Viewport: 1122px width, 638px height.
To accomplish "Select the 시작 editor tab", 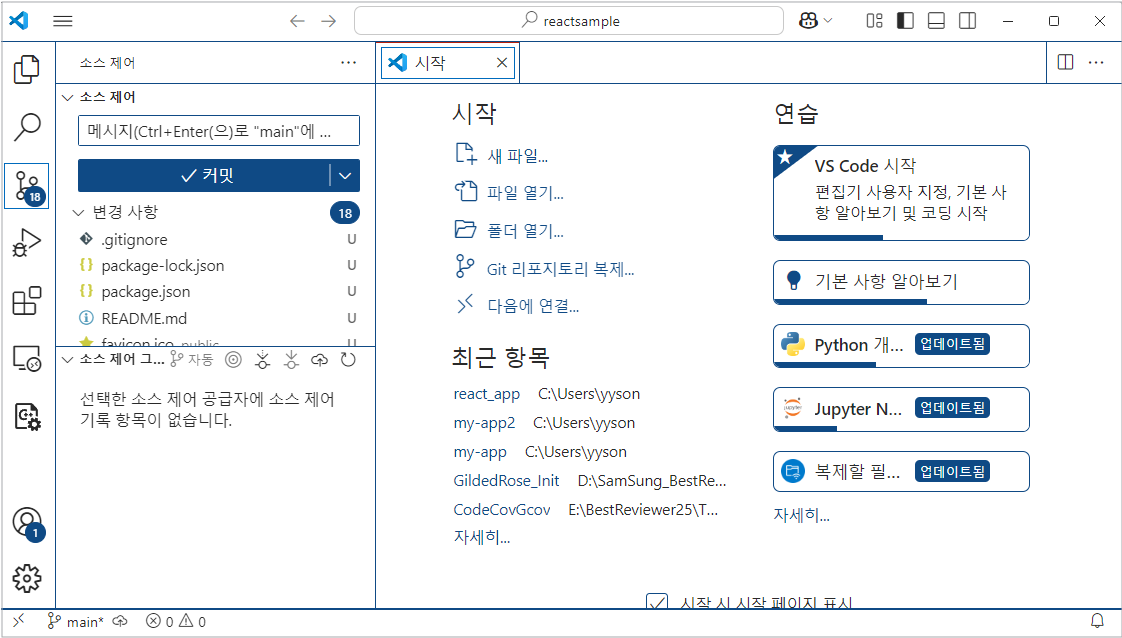I will click(447, 63).
